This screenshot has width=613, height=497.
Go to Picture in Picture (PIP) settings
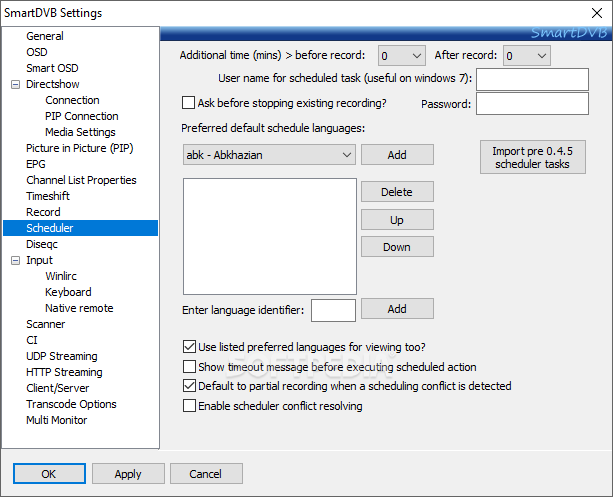[x=80, y=148]
